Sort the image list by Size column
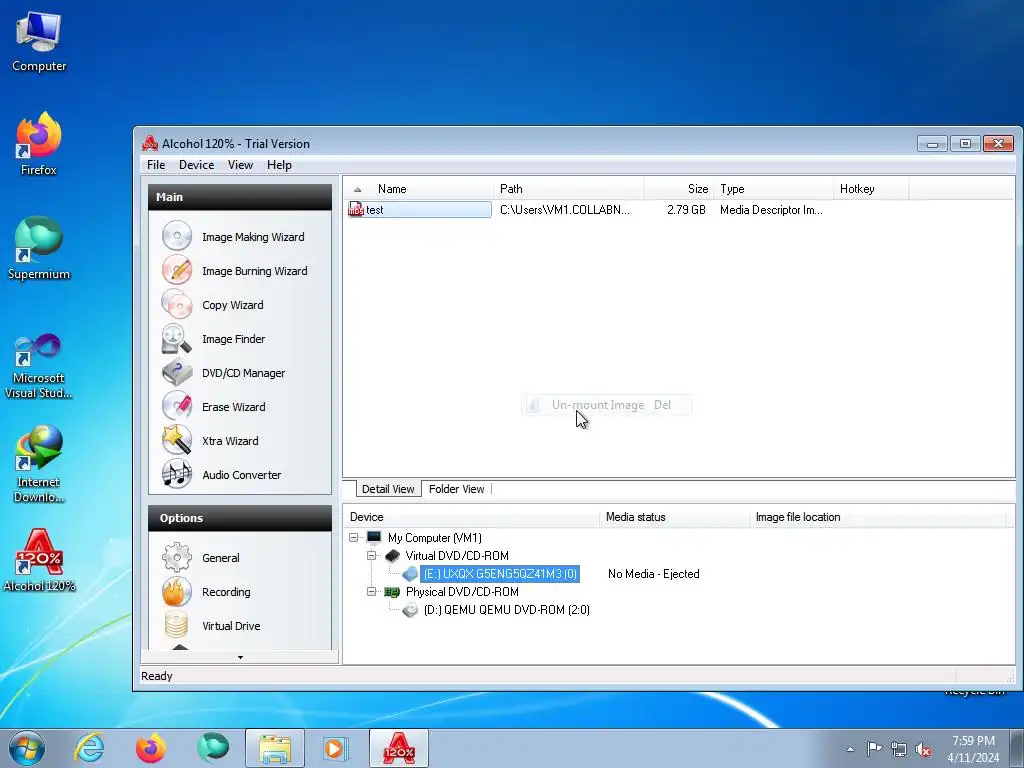Screen dimensions: 1024x768 679,189
